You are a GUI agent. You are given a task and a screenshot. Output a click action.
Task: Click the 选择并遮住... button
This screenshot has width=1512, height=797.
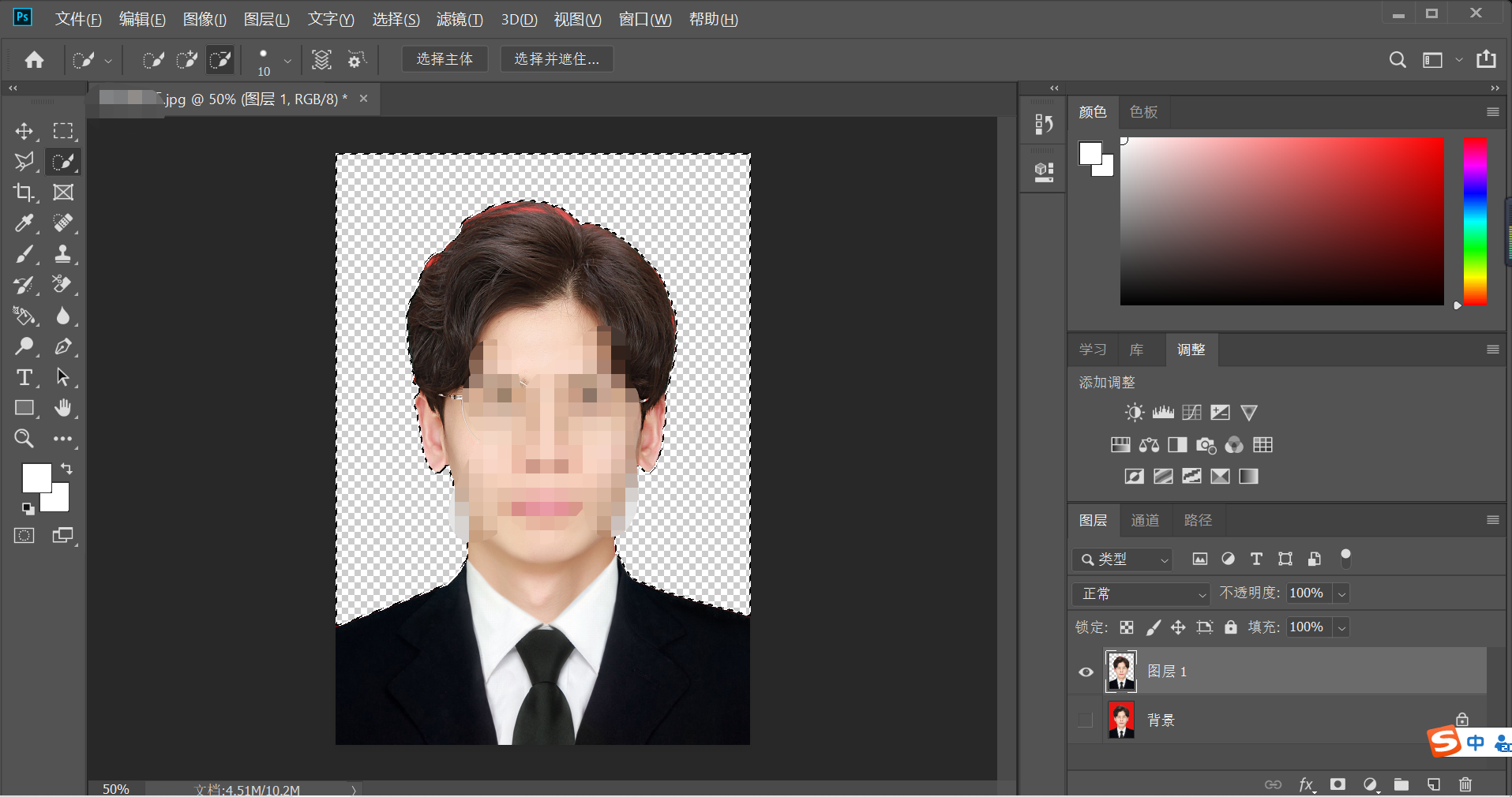pos(557,59)
